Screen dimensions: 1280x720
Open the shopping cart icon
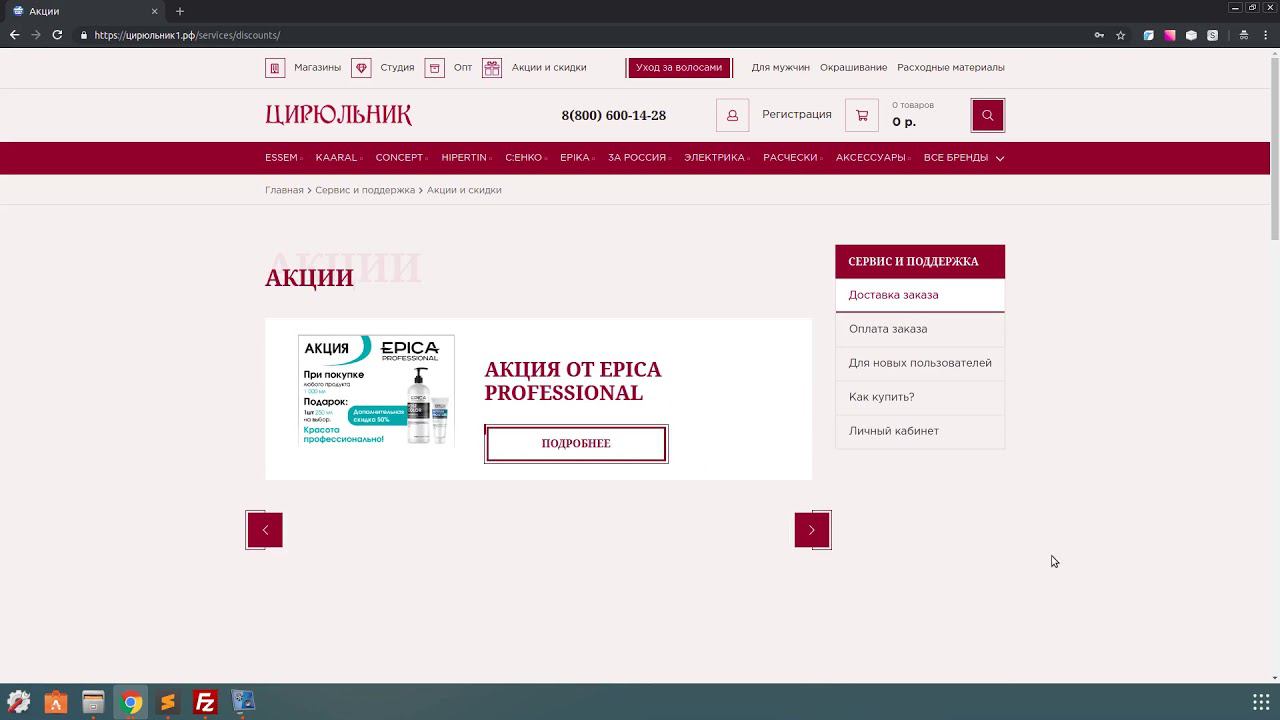click(862, 115)
